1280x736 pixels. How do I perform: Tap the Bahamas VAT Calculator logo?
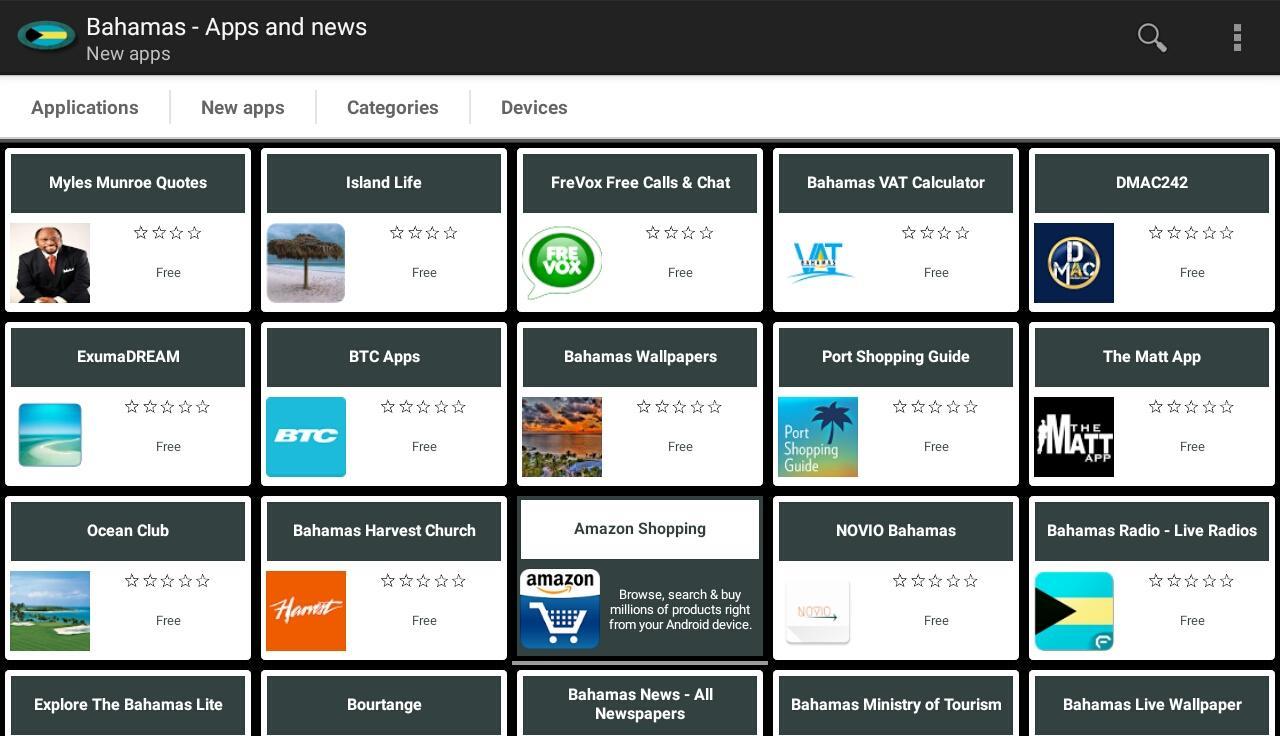pos(818,263)
